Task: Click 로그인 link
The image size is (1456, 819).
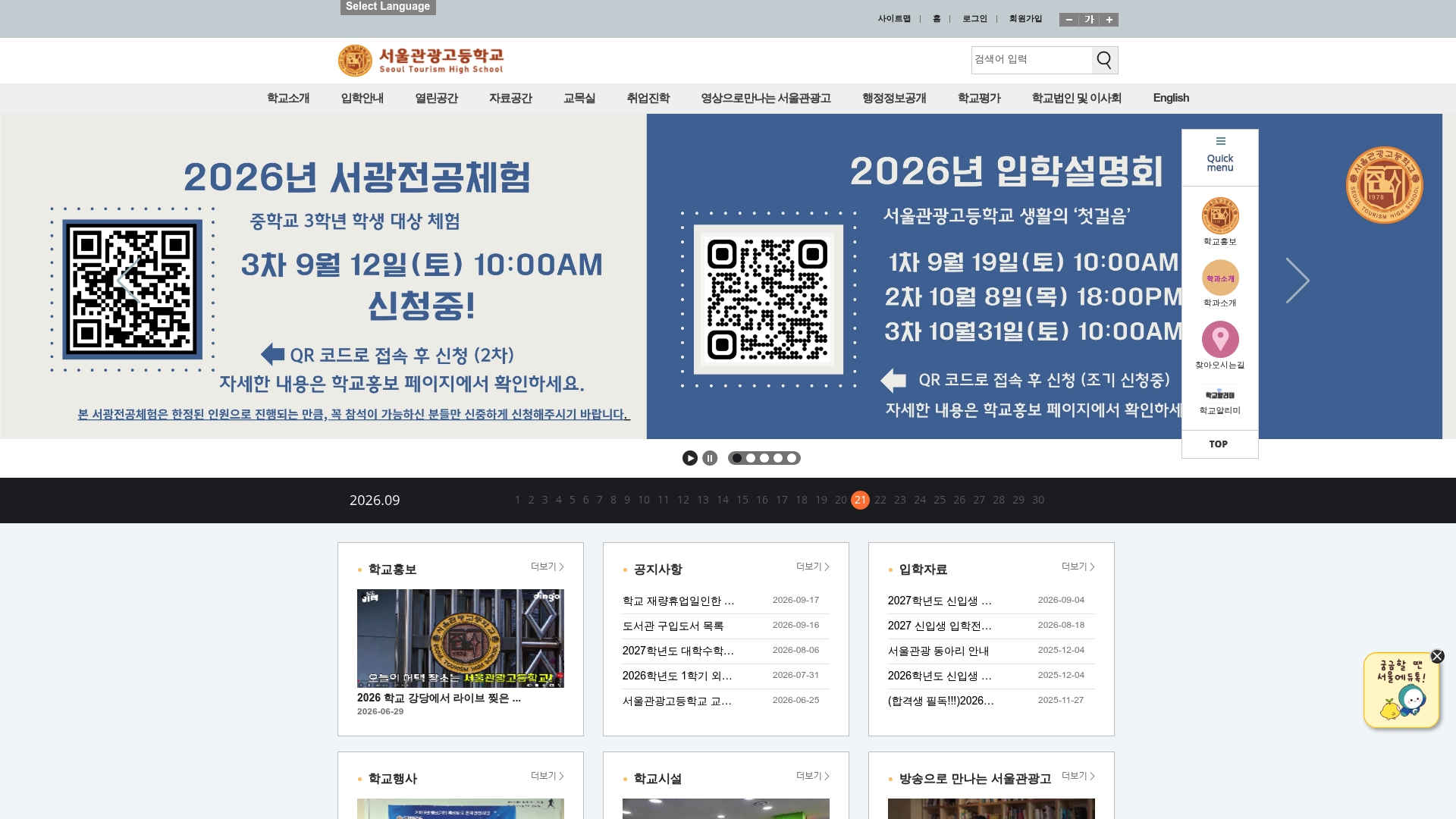Action: [x=975, y=19]
